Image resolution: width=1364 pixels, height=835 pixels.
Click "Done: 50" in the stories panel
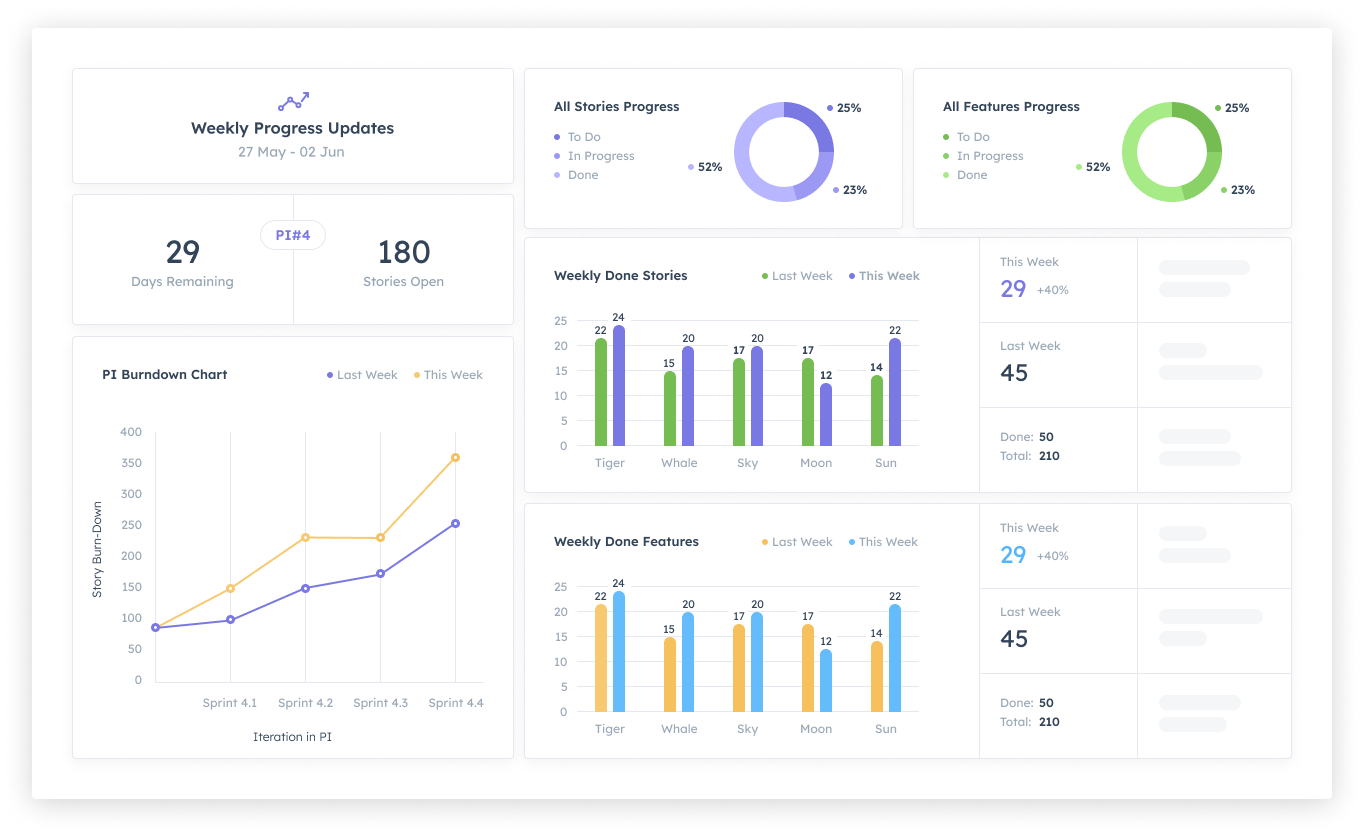coord(1027,437)
